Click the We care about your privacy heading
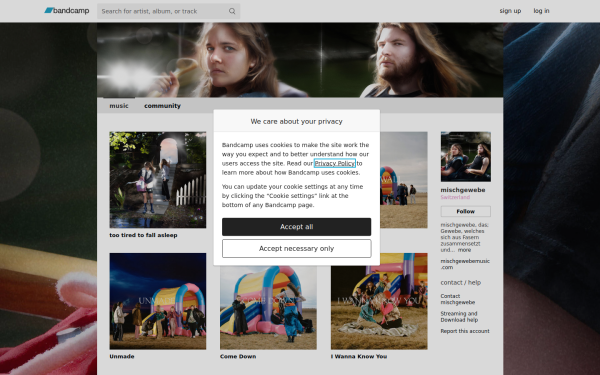600x375 pixels. coord(297,121)
